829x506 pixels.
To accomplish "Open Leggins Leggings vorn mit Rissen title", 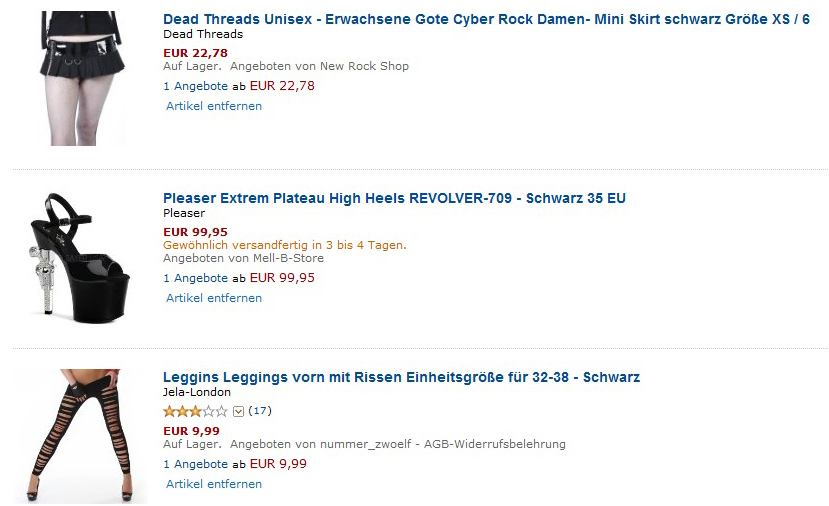I will click(401, 378).
